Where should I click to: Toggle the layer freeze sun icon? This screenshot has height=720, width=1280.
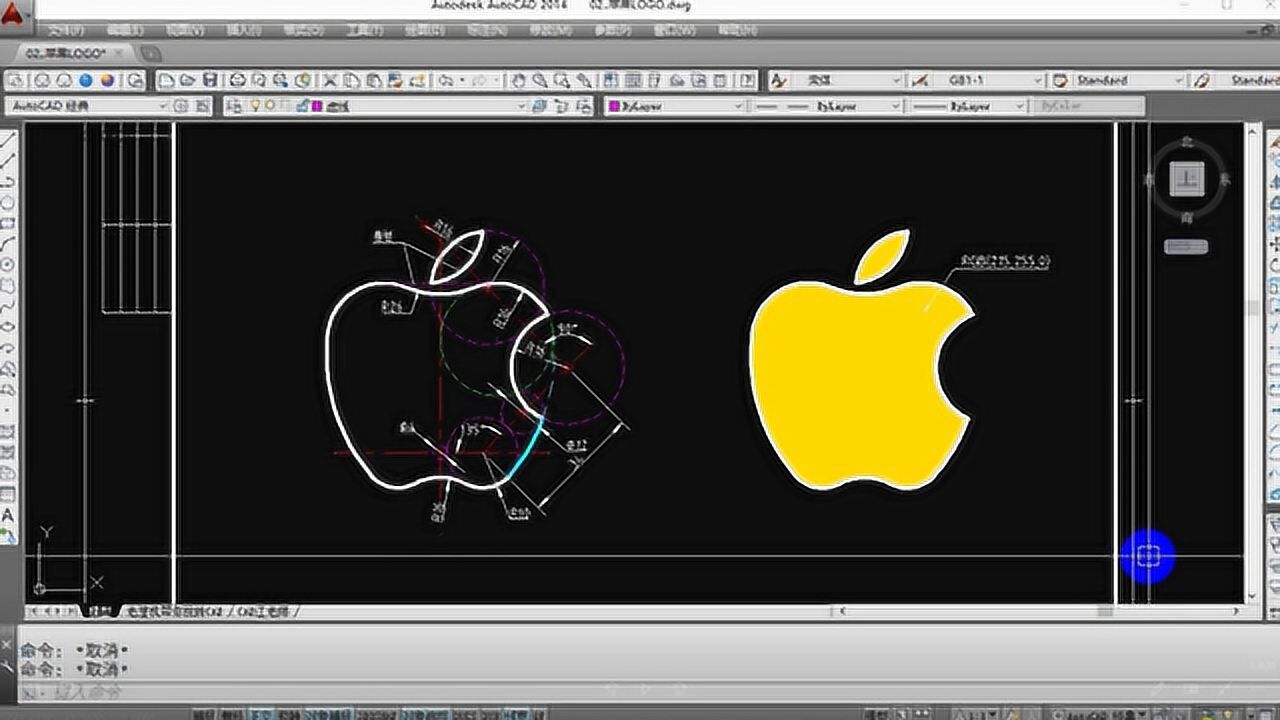coord(270,105)
